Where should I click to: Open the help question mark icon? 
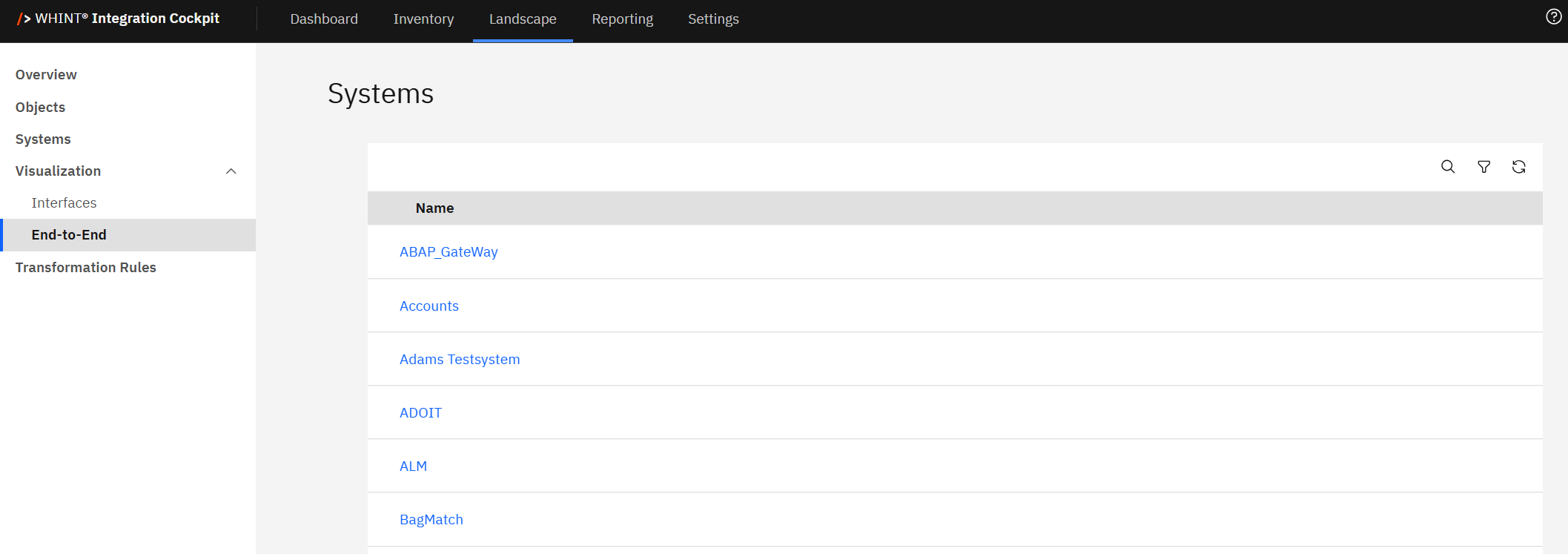(x=1553, y=17)
